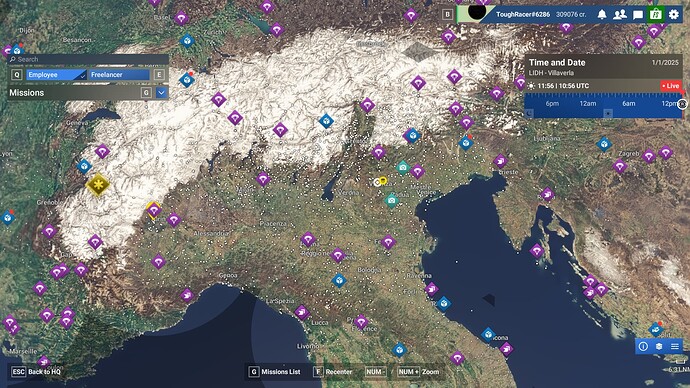Screen dimensions: 690x388
Task: Select the purple transport marker near Trieste
Action: (500, 161)
